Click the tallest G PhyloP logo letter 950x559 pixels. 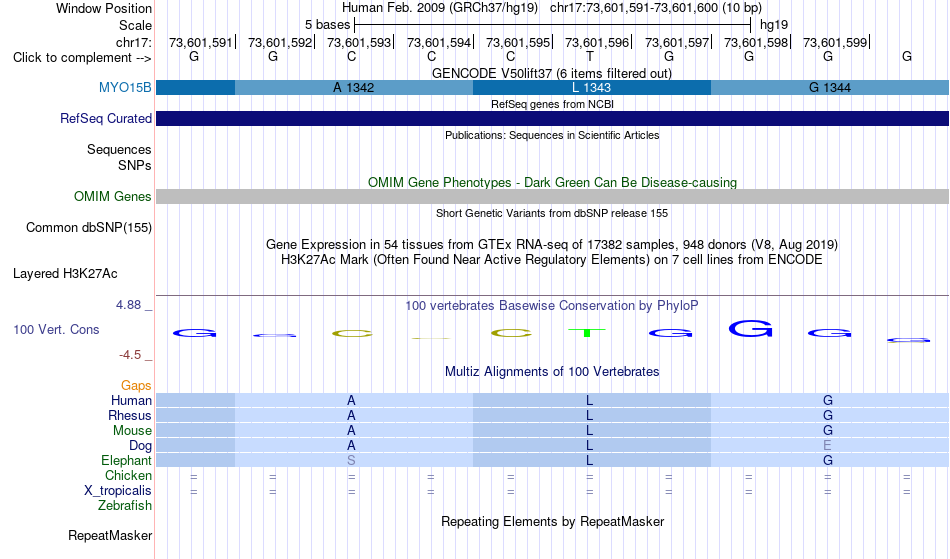click(750, 329)
